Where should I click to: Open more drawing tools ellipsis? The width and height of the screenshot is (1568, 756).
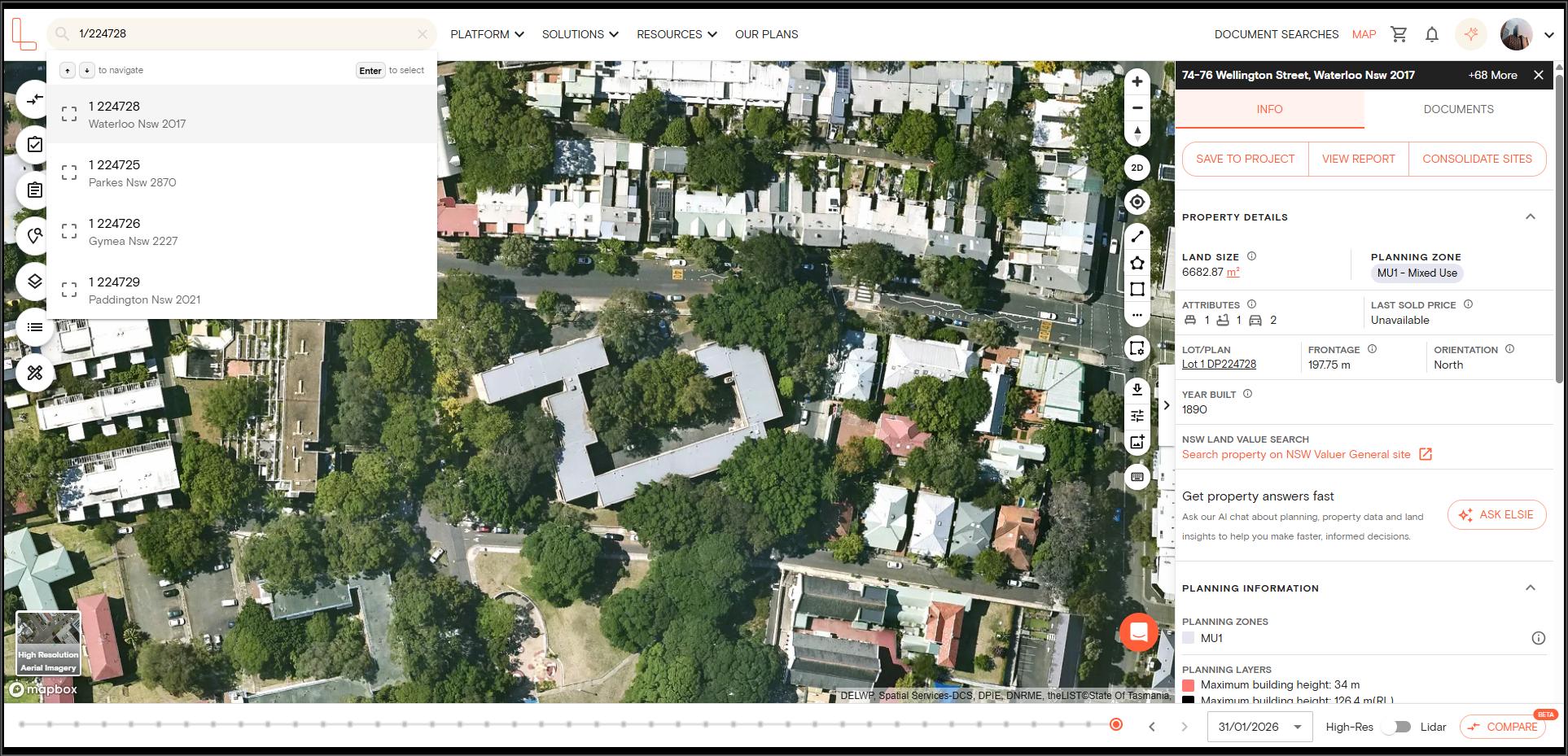pos(1137,315)
